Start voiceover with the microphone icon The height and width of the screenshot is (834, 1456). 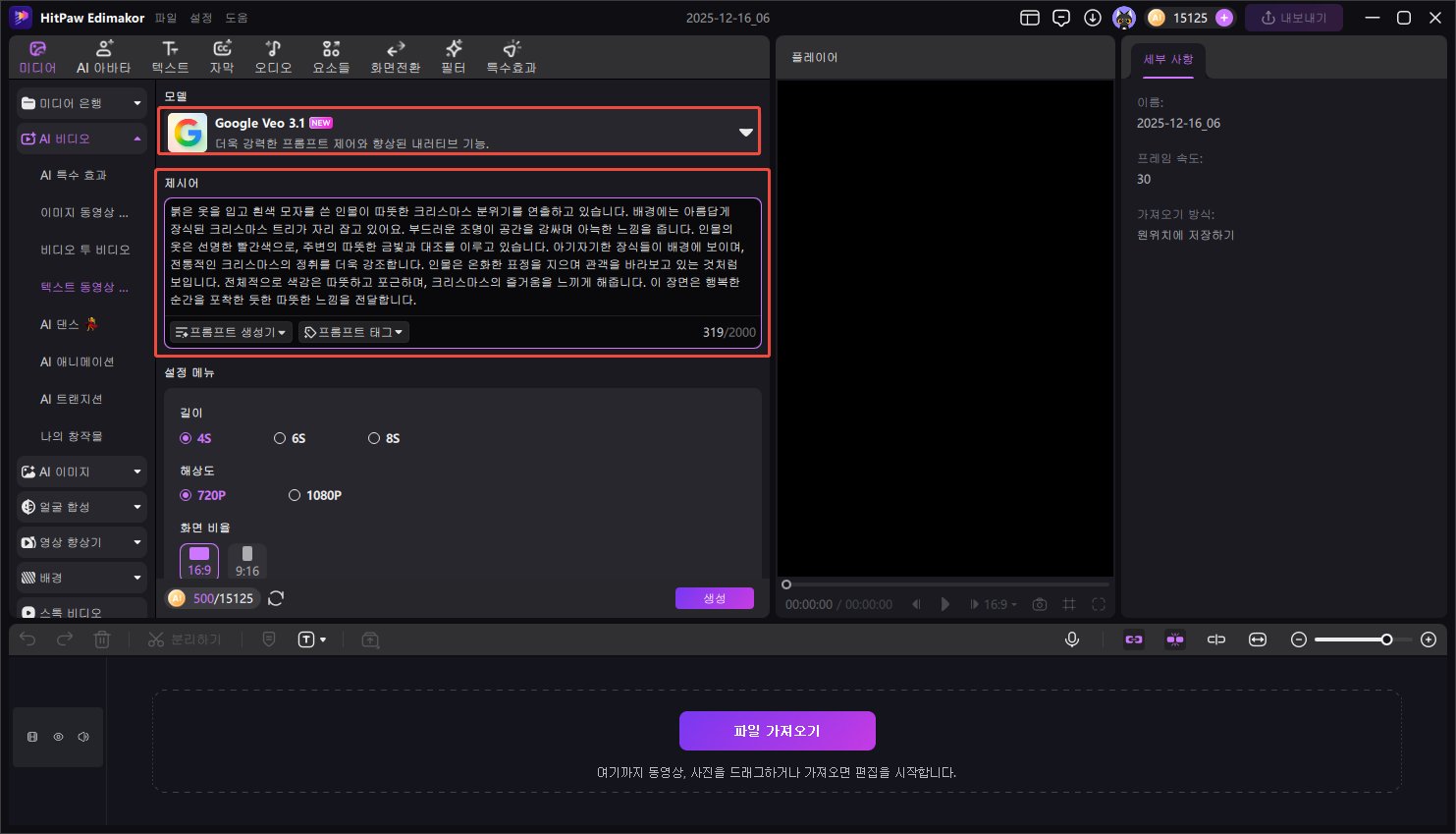click(x=1071, y=639)
